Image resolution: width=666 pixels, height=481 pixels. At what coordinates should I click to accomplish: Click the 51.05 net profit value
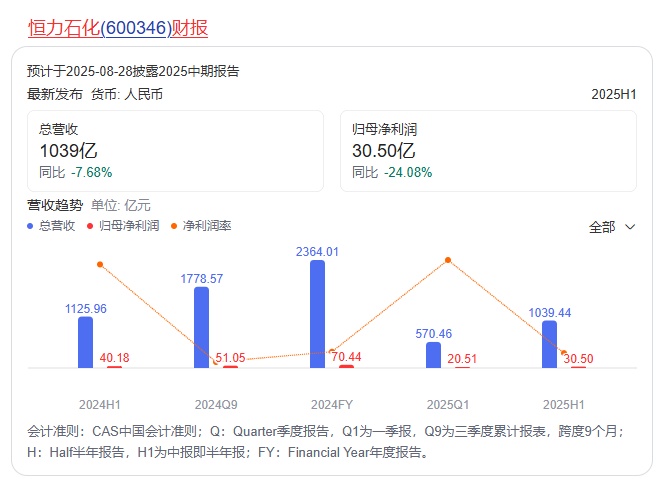pyautogui.click(x=230, y=358)
